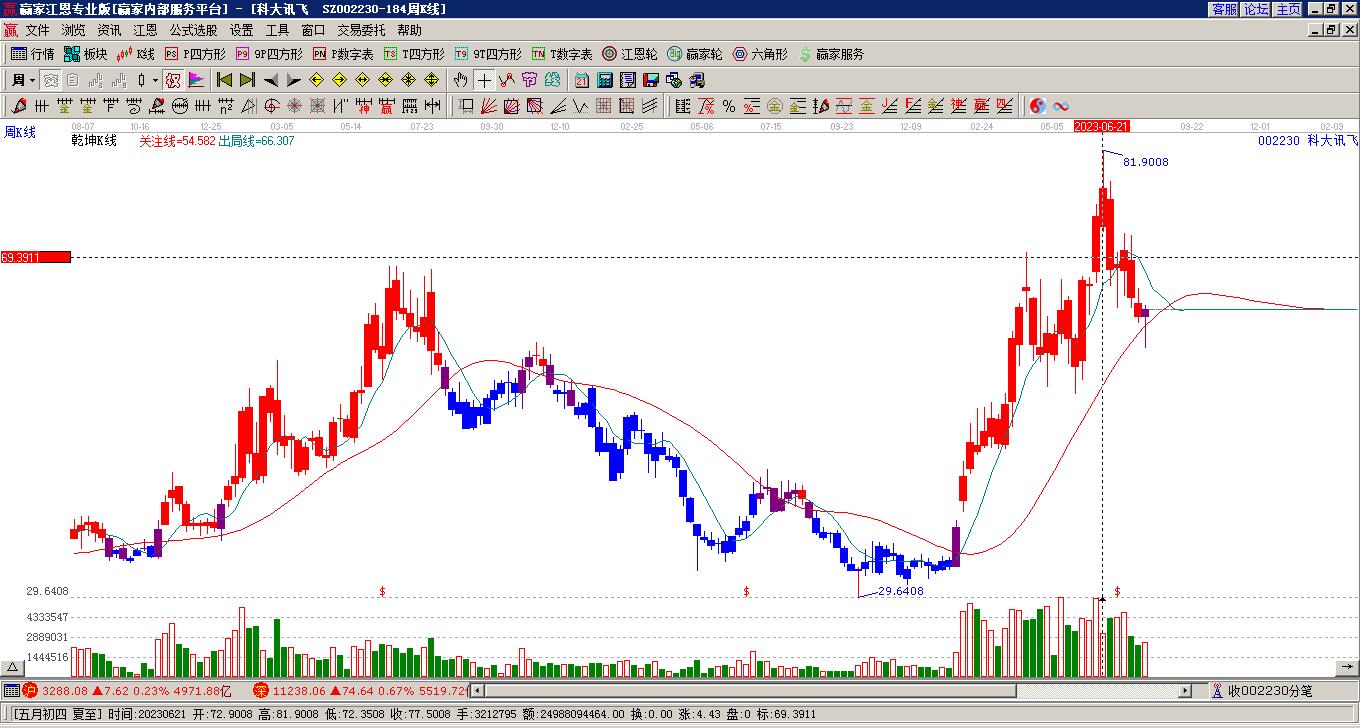The width and height of the screenshot is (1360, 728).
Task: Select the red fan lines tool
Action: tap(489, 106)
